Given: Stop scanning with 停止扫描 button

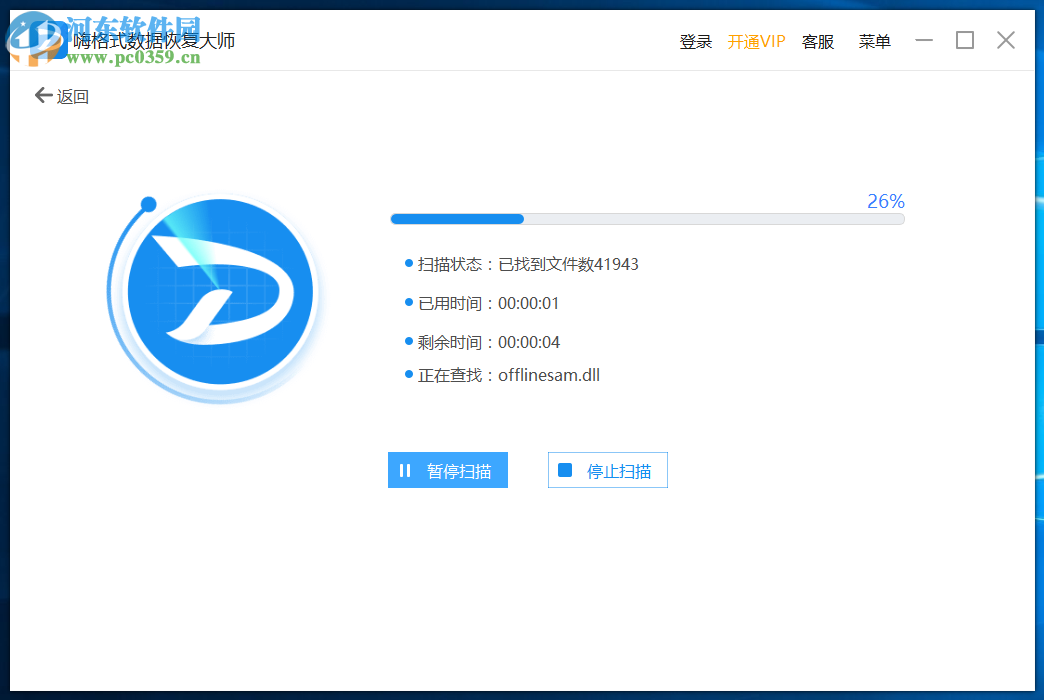Looking at the screenshot, I should pyautogui.click(x=607, y=469).
